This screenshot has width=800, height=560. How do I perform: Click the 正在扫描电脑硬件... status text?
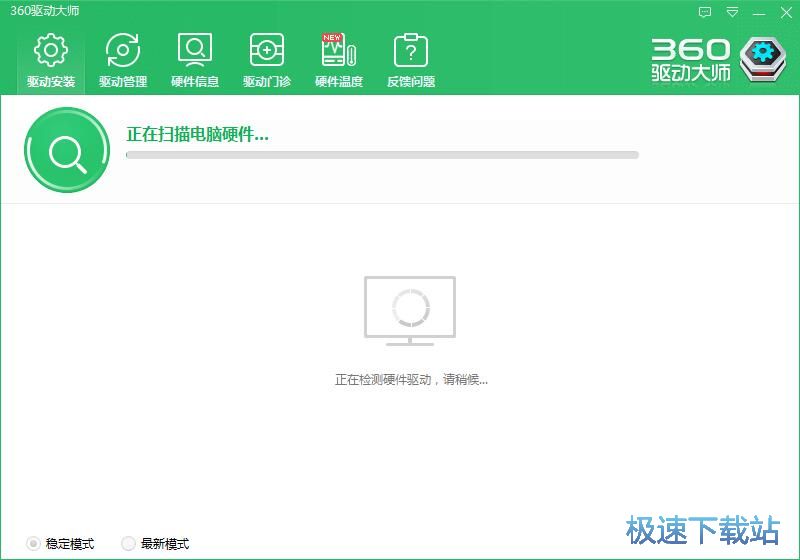(197, 135)
